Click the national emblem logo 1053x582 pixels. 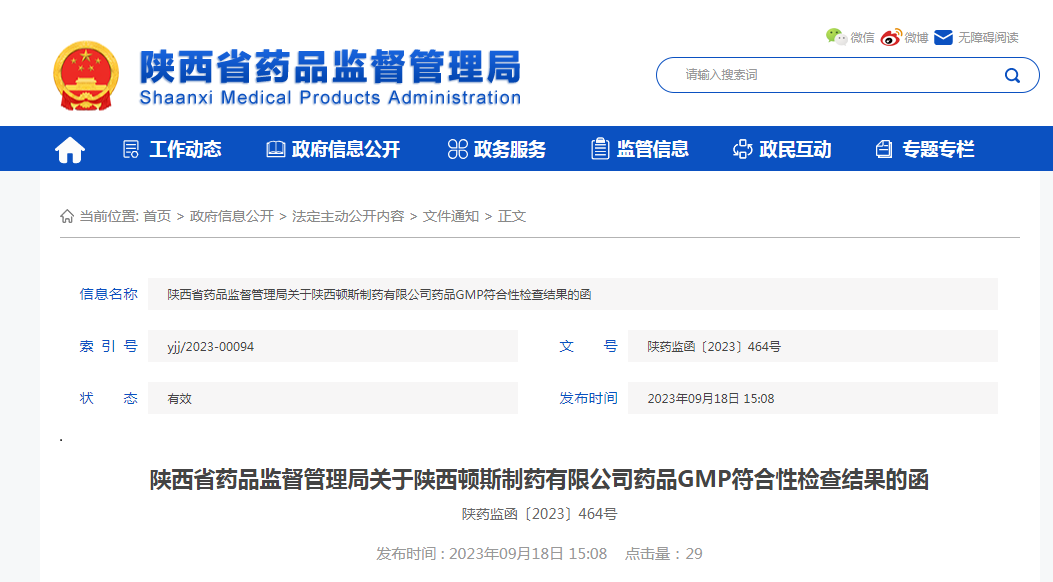pos(86,75)
